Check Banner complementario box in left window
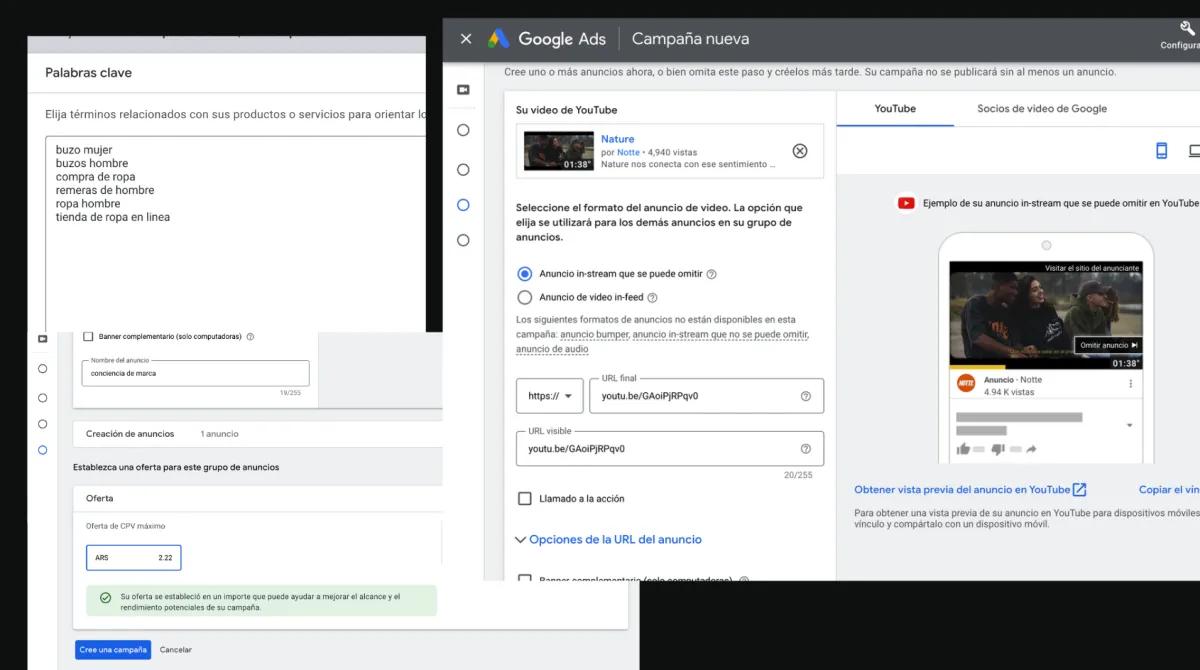This screenshot has height=670, width=1200. point(88,337)
